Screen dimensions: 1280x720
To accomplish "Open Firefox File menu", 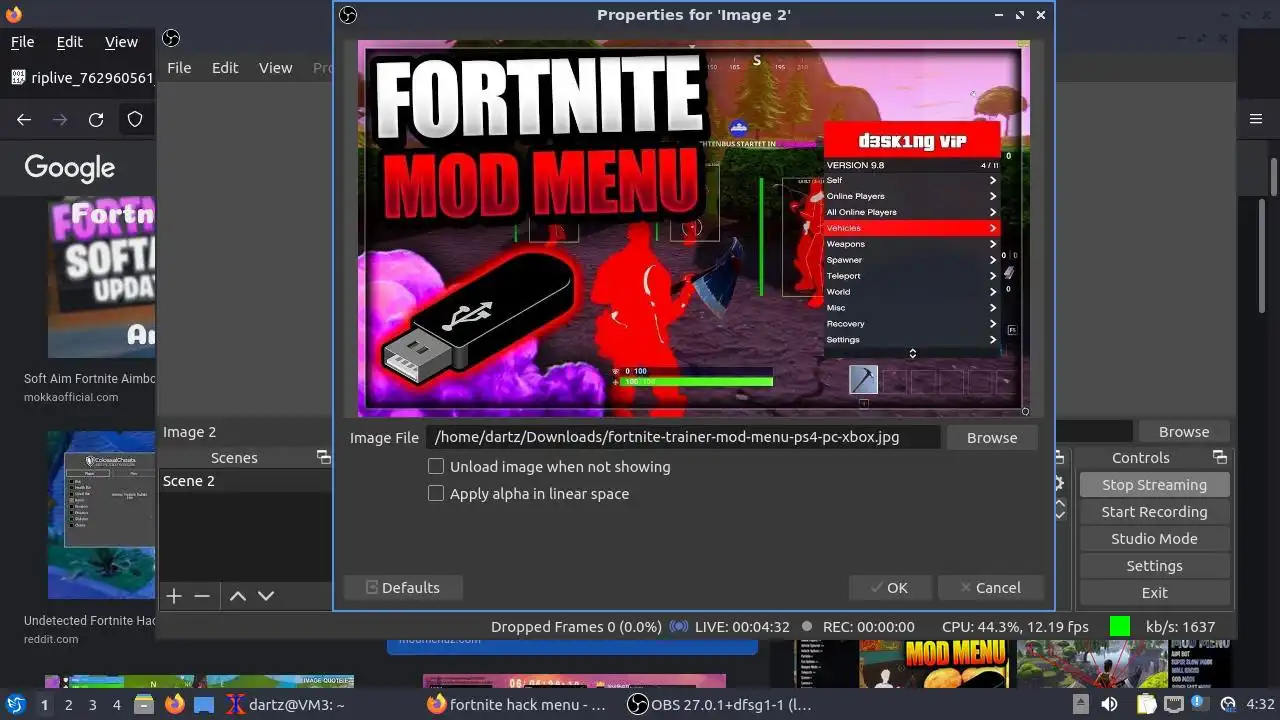I will (22, 42).
